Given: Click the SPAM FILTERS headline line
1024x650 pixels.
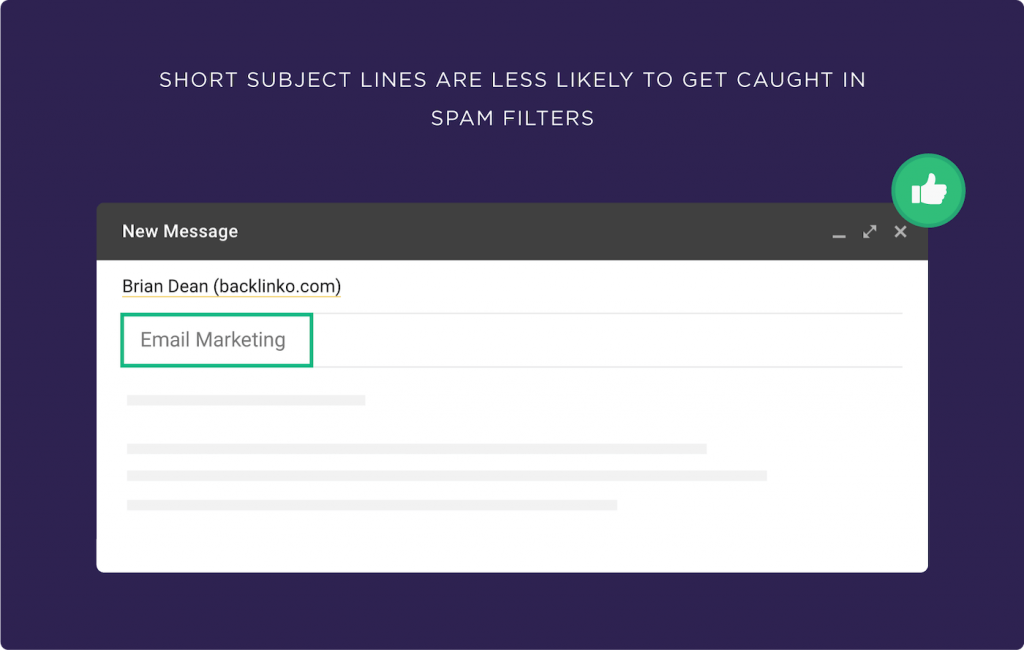Looking at the screenshot, I should click(512, 118).
